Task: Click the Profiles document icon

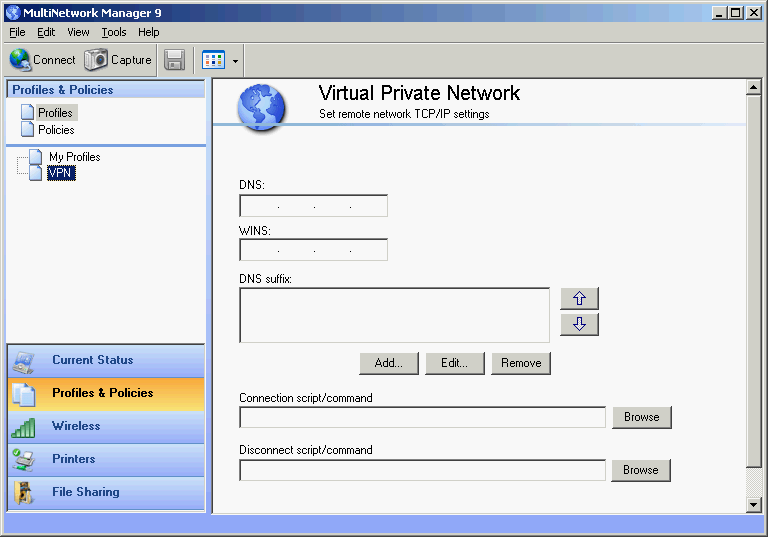Action: pyautogui.click(x=27, y=112)
